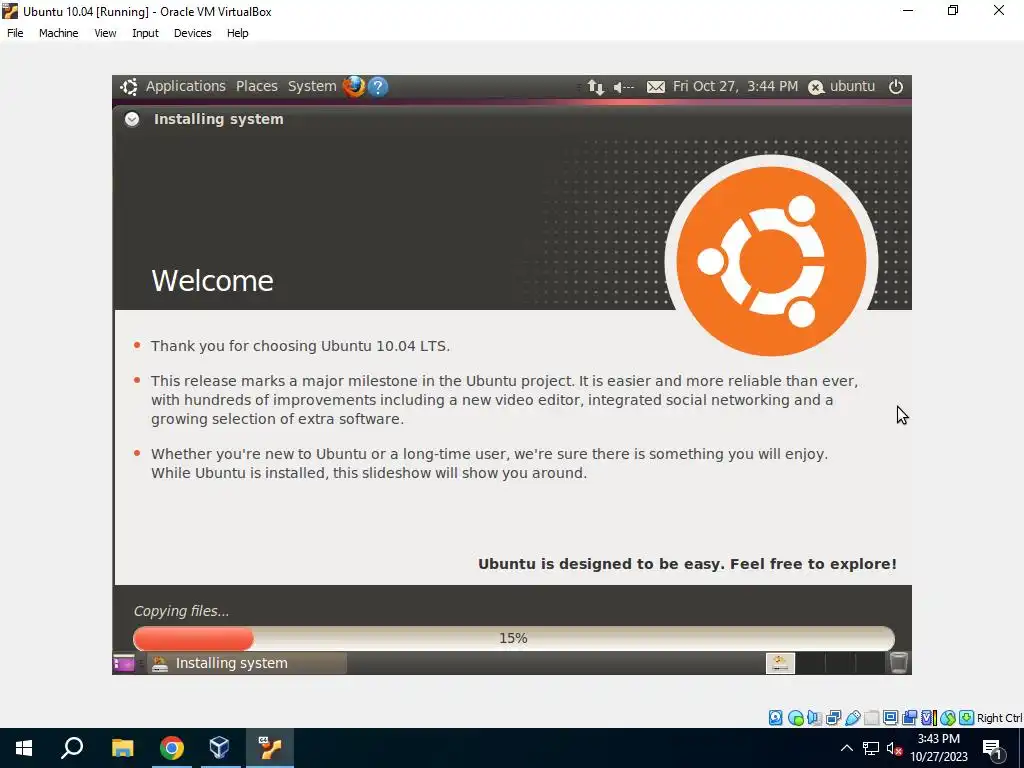Click the Welcome slideshow heading
The width and height of the screenshot is (1024, 768).
[x=212, y=281]
